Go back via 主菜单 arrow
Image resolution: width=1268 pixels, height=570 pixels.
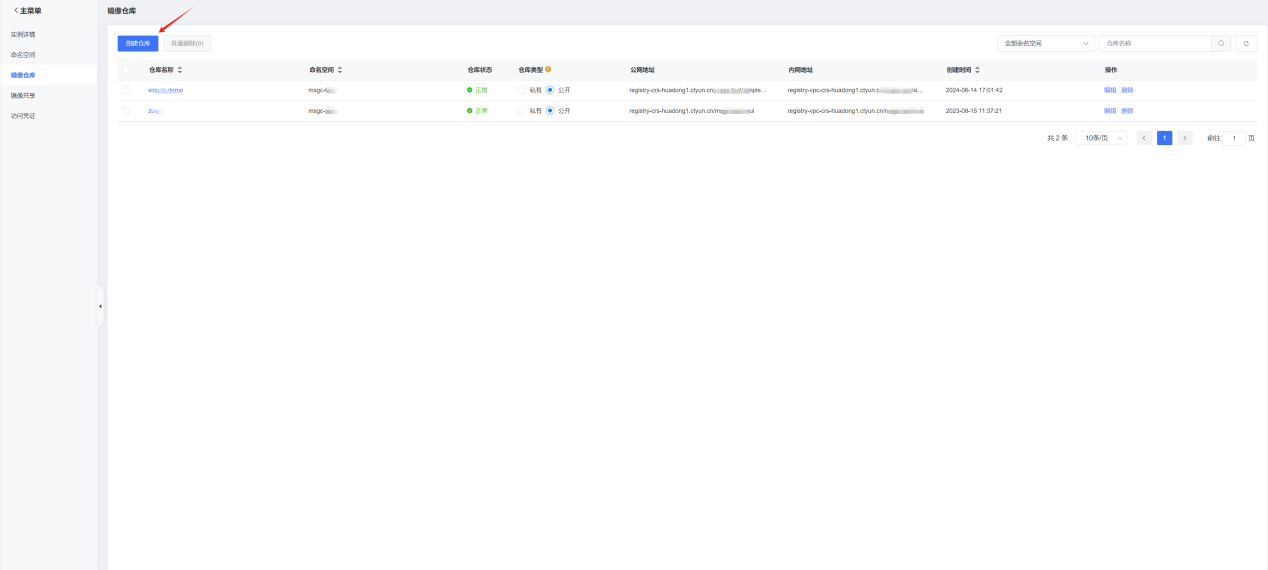(x=16, y=10)
